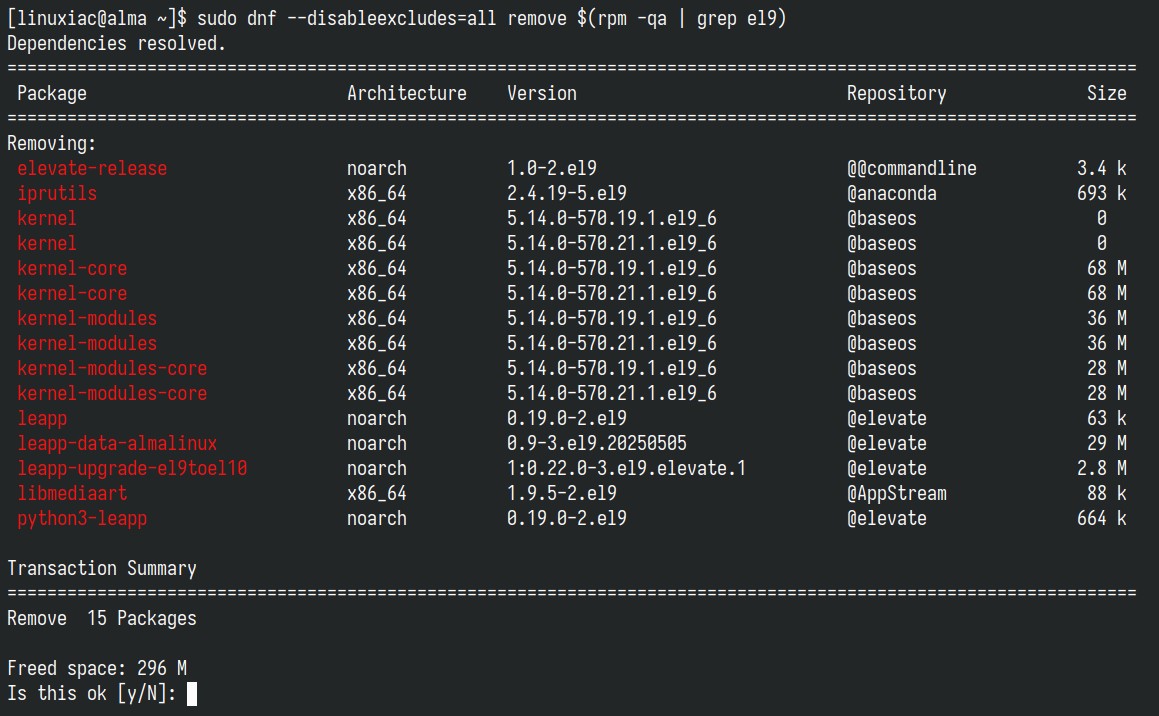Click the @@commandline repository text
The height and width of the screenshot is (716, 1159).
911,168
